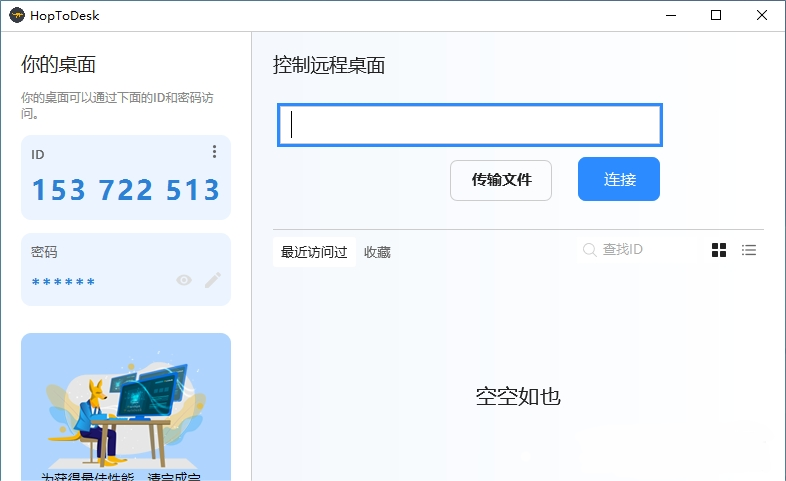The height and width of the screenshot is (481, 786).
Task: Switch the session list to grid view
Action: [719, 250]
